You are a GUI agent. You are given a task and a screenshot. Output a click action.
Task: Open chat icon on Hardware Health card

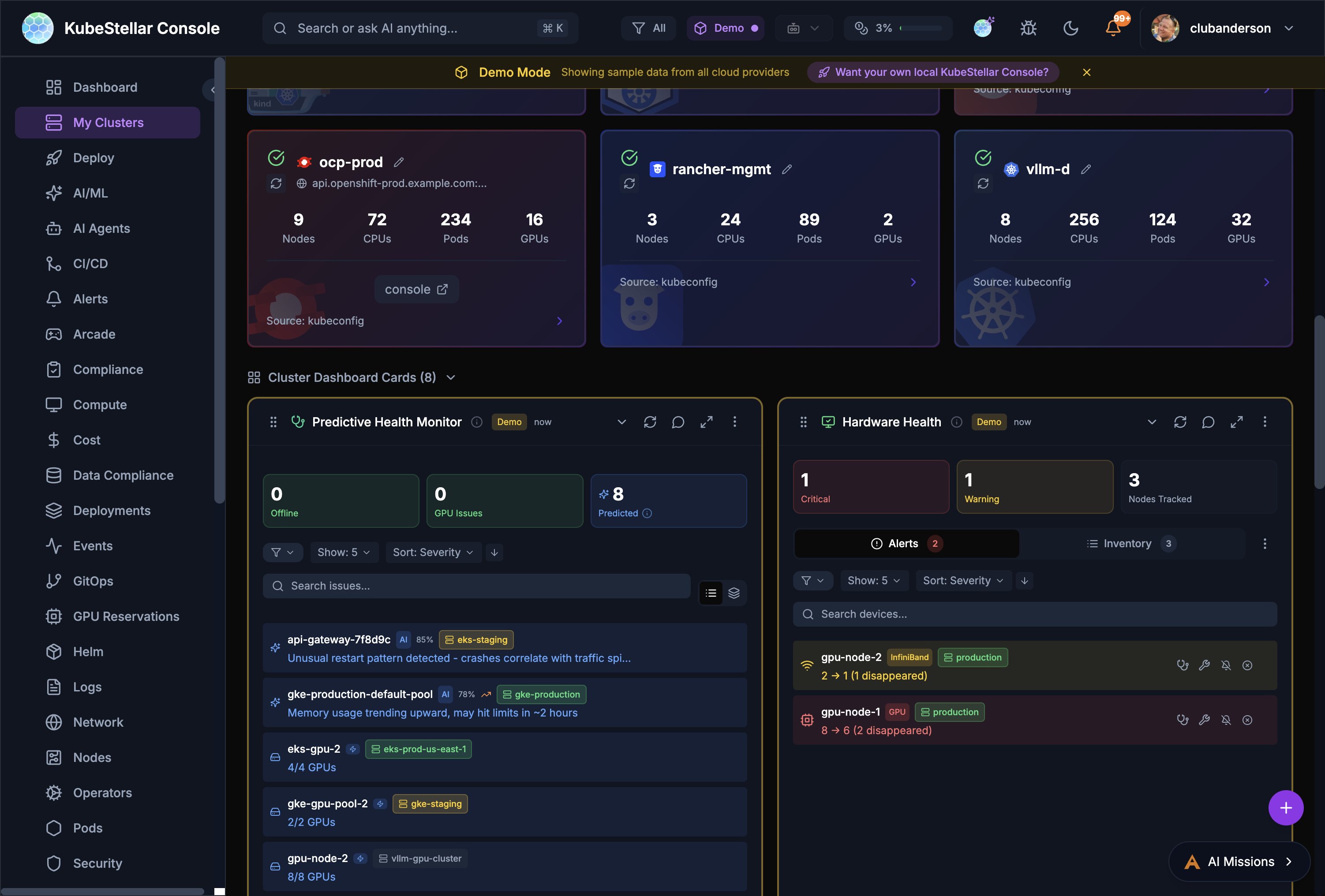[x=1208, y=422]
